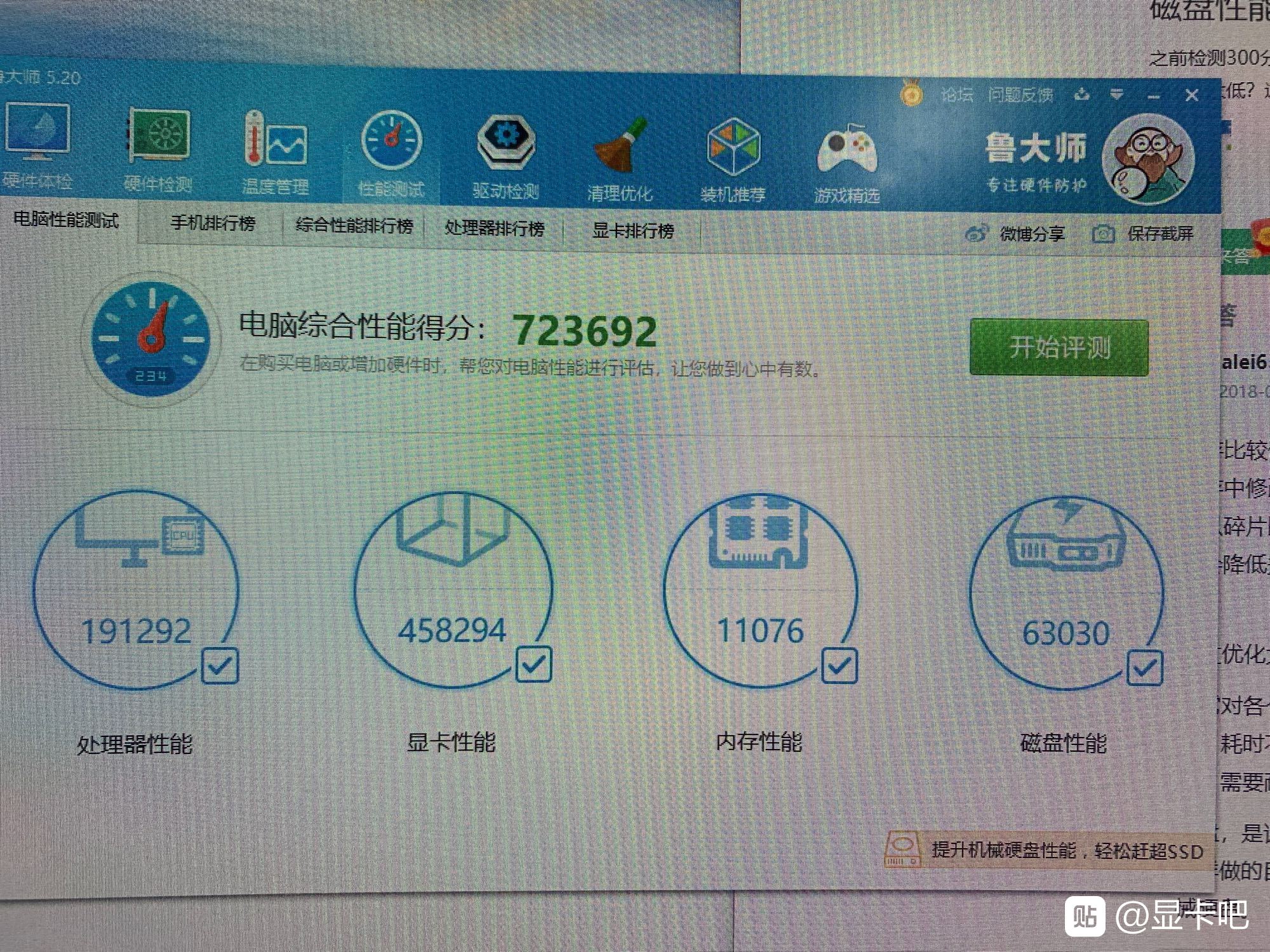The image size is (1270, 952).
Task: Click the Weibo logo icon
Action: [x=977, y=234]
